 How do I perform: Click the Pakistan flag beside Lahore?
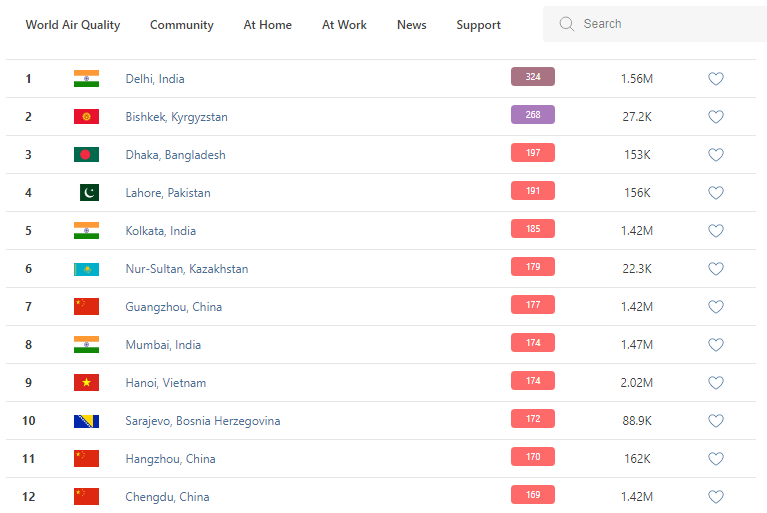pyautogui.click(x=89, y=193)
